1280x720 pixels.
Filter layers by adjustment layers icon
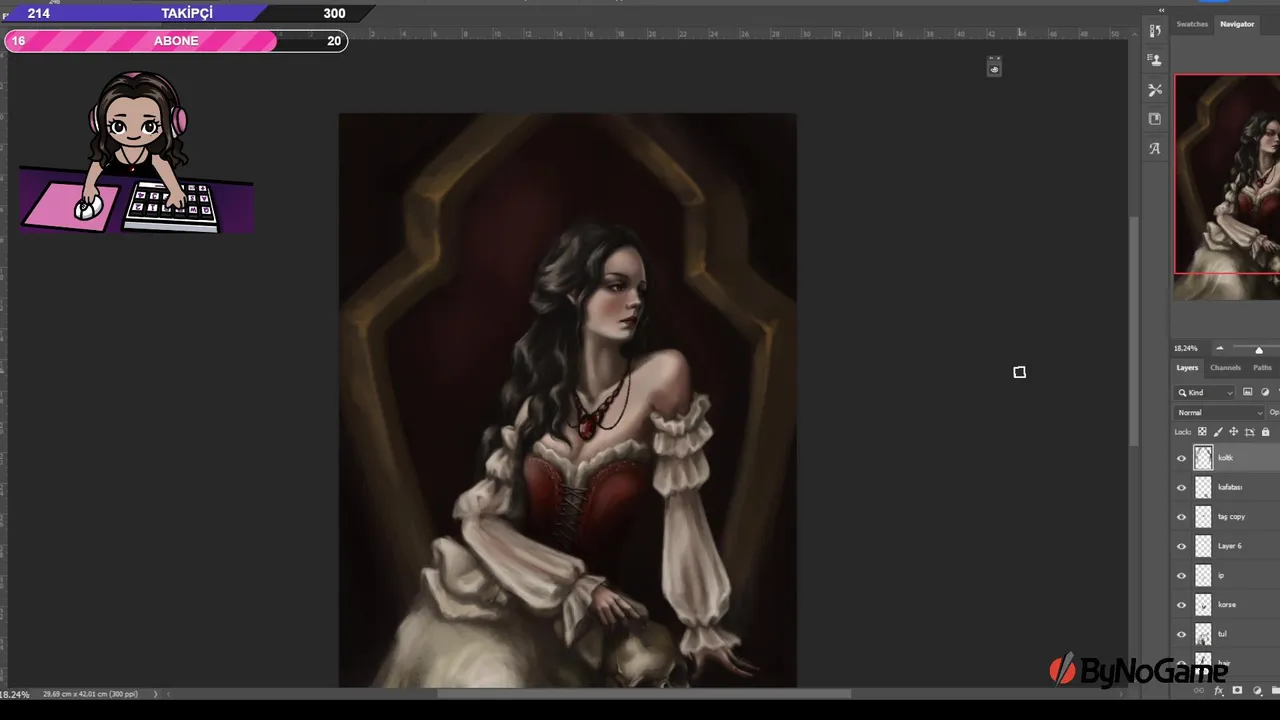1265,392
